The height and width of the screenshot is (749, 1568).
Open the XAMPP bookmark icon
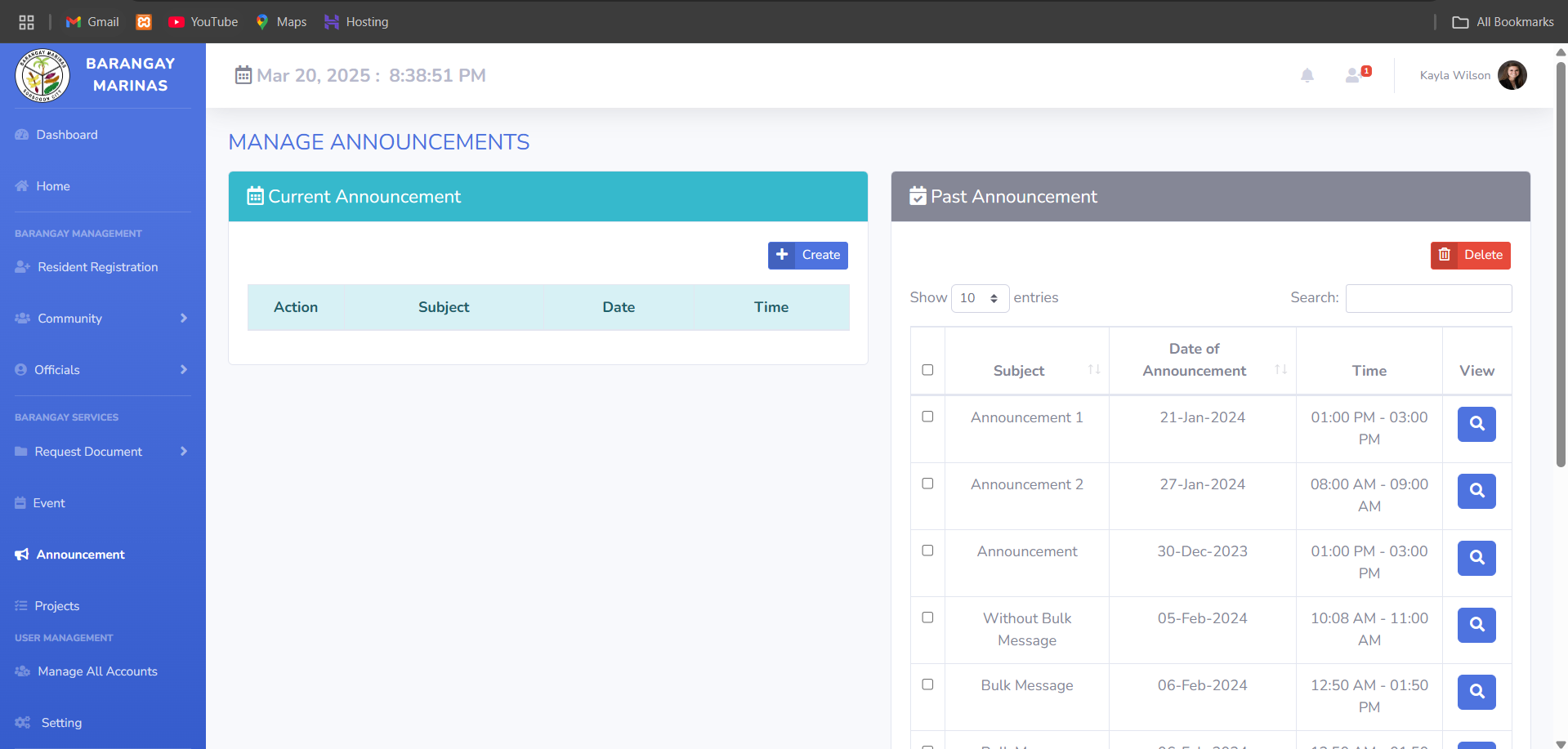point(144,22)
